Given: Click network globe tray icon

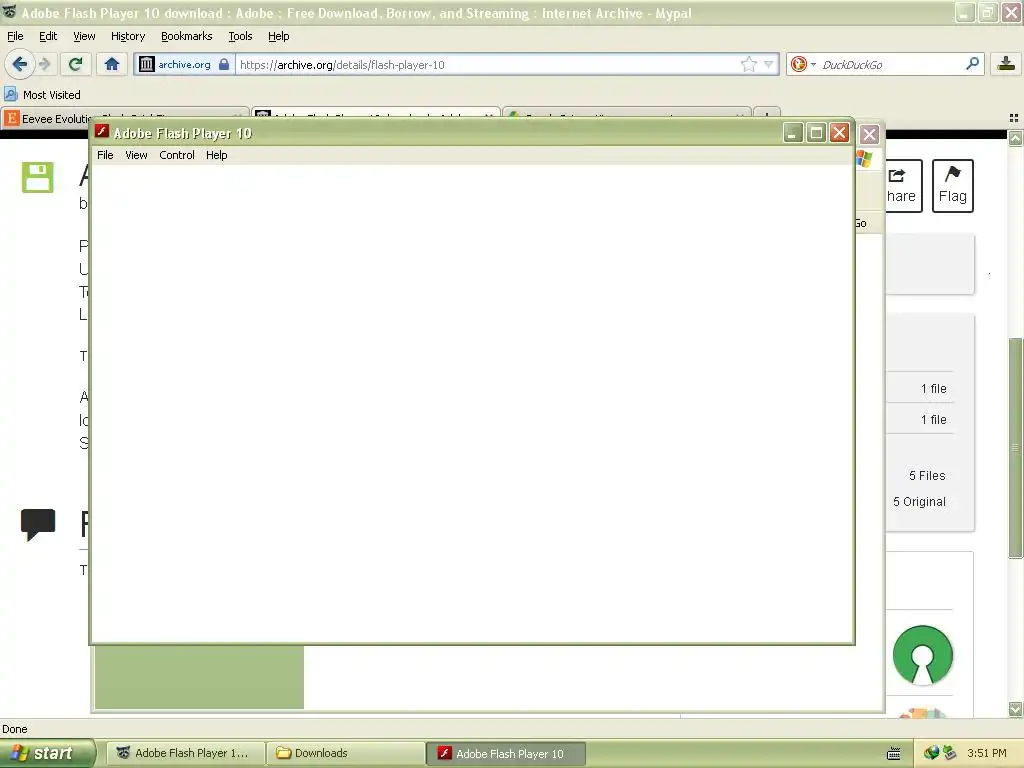Looking at the screenshot, I should pos(931,753).
